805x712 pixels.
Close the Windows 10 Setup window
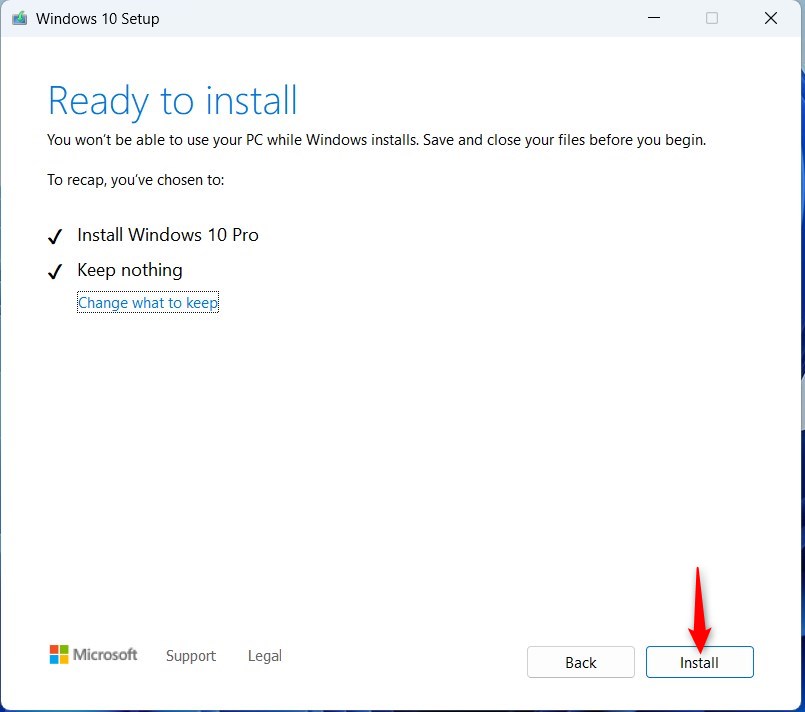pyautogui.click(x=771, y=18)
